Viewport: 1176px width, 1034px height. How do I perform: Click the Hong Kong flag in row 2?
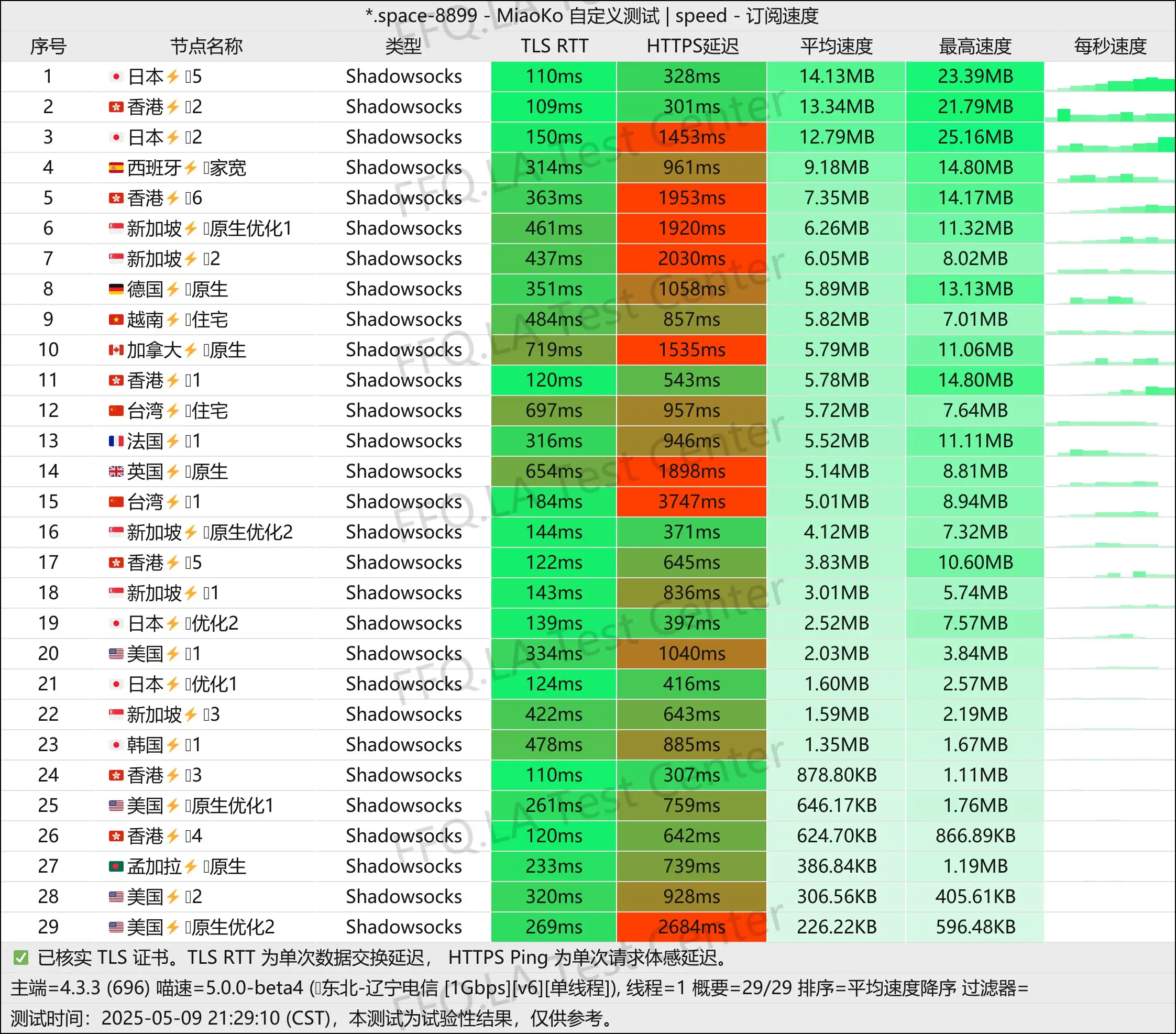point(116,107)
